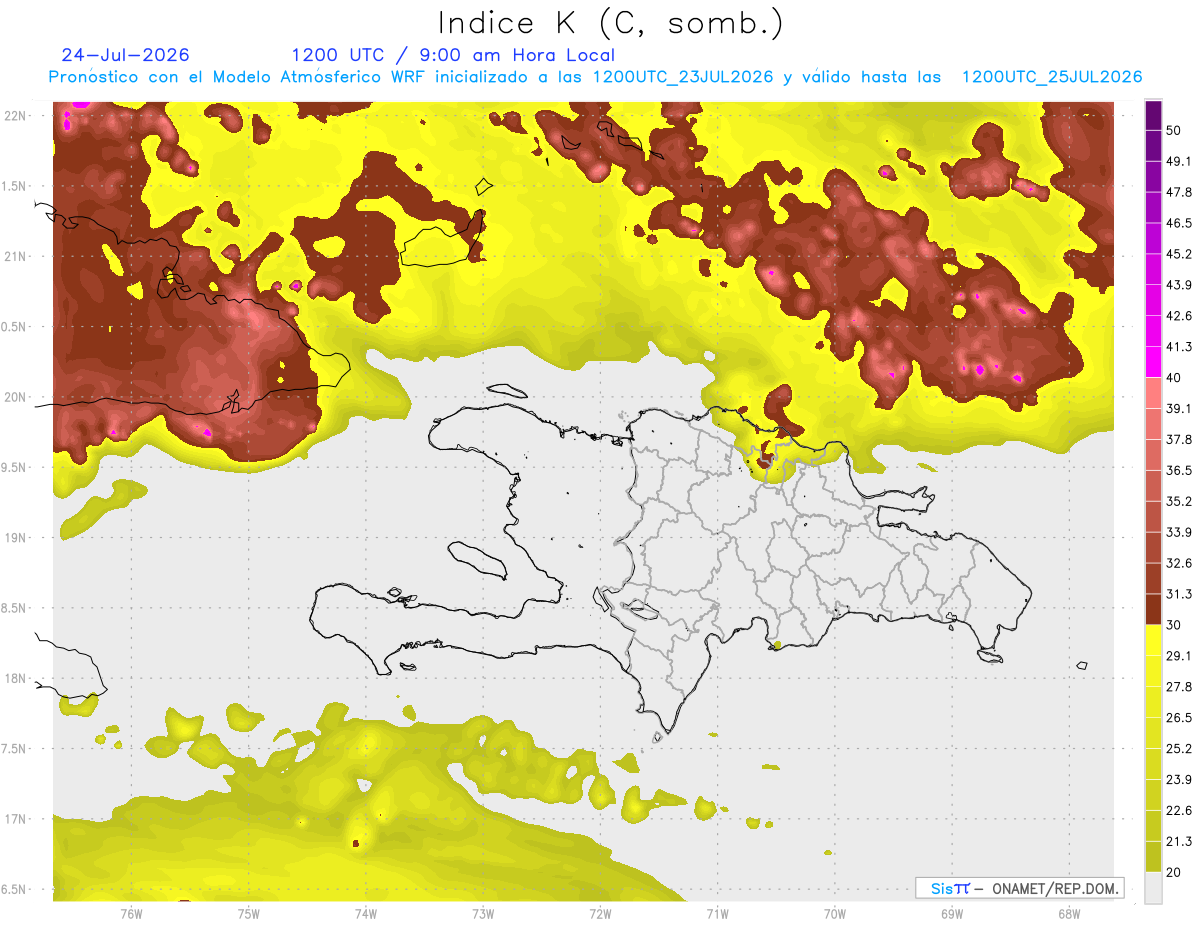Click the '68W' longitude label
Viewport: 1200px width, 927px height.
(x=1069, y=913)
